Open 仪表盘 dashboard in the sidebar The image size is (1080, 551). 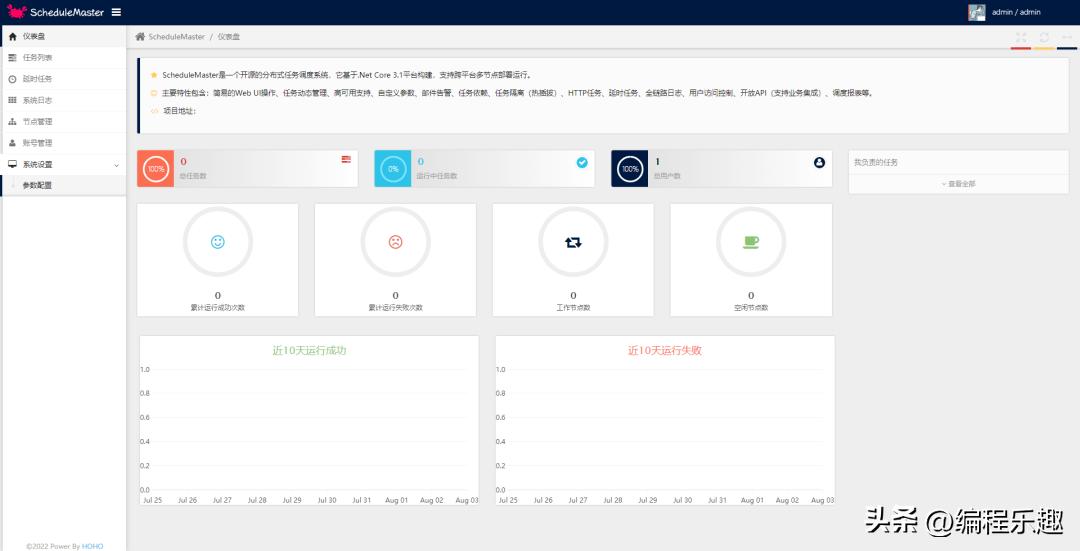(x=63, y=36)
